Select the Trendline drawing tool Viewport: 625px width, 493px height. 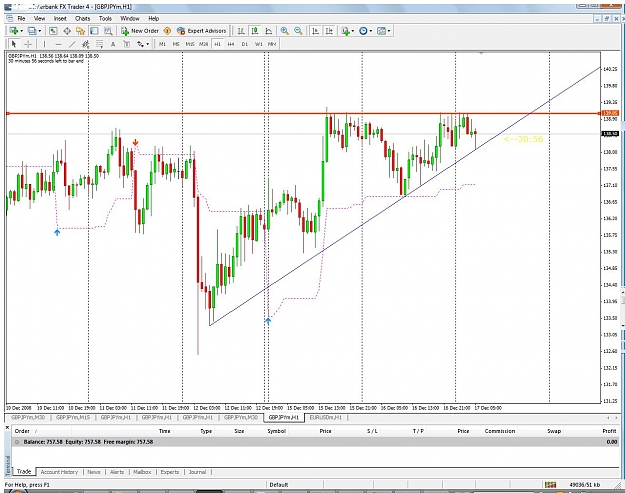[x=72, y=44]
